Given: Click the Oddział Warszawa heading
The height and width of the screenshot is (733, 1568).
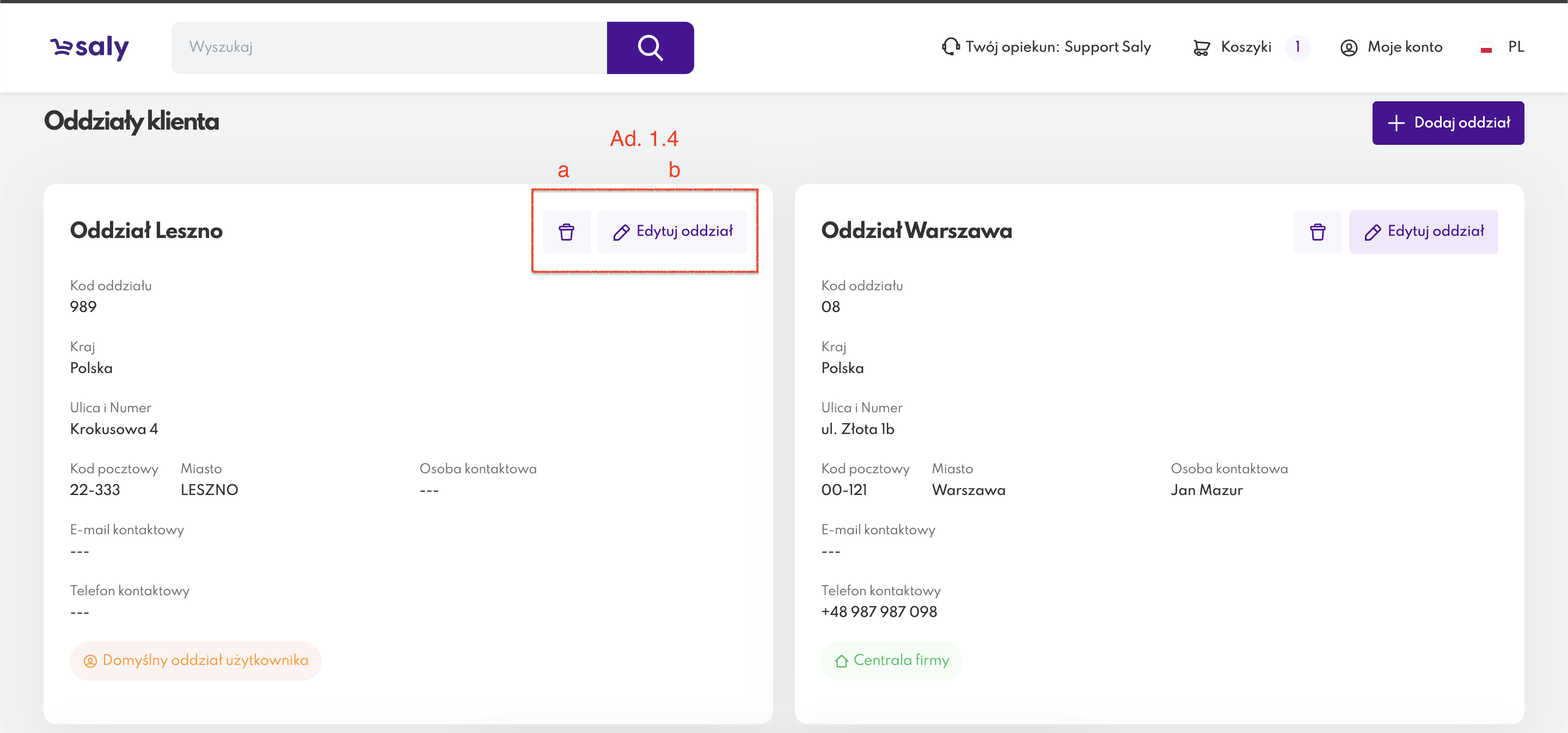Looking at the screenshot, I should point(916,231).
